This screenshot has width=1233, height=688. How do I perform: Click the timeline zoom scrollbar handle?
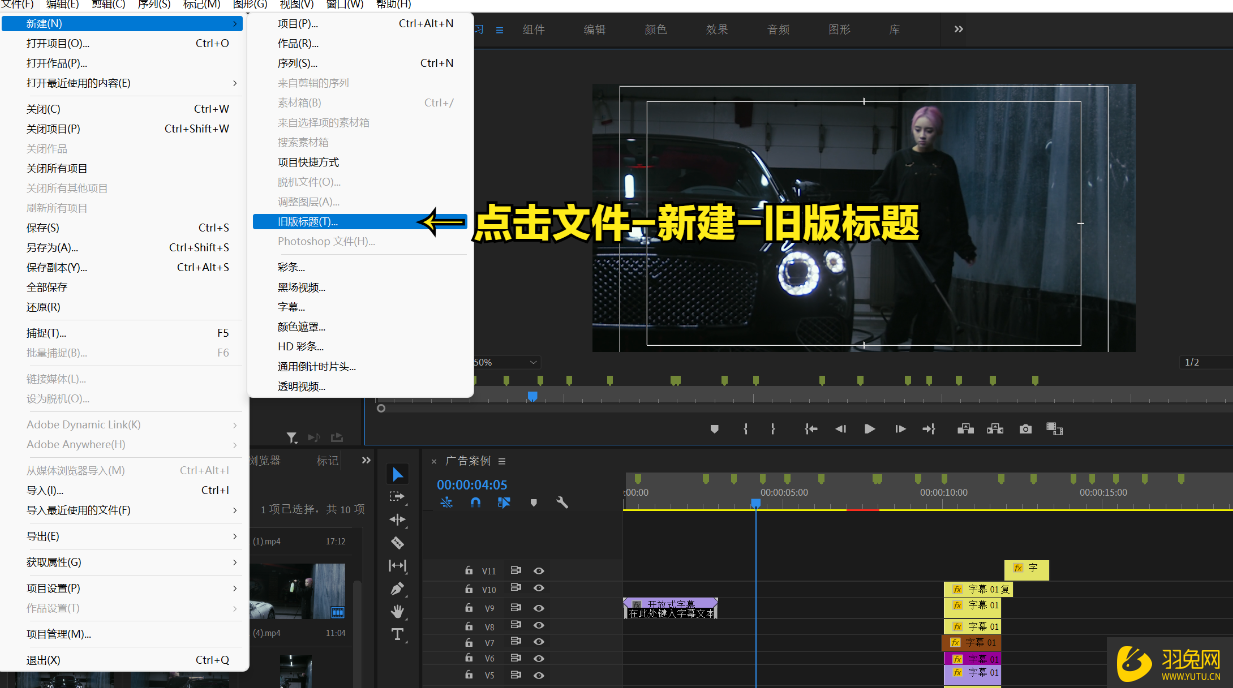(381, 408)
